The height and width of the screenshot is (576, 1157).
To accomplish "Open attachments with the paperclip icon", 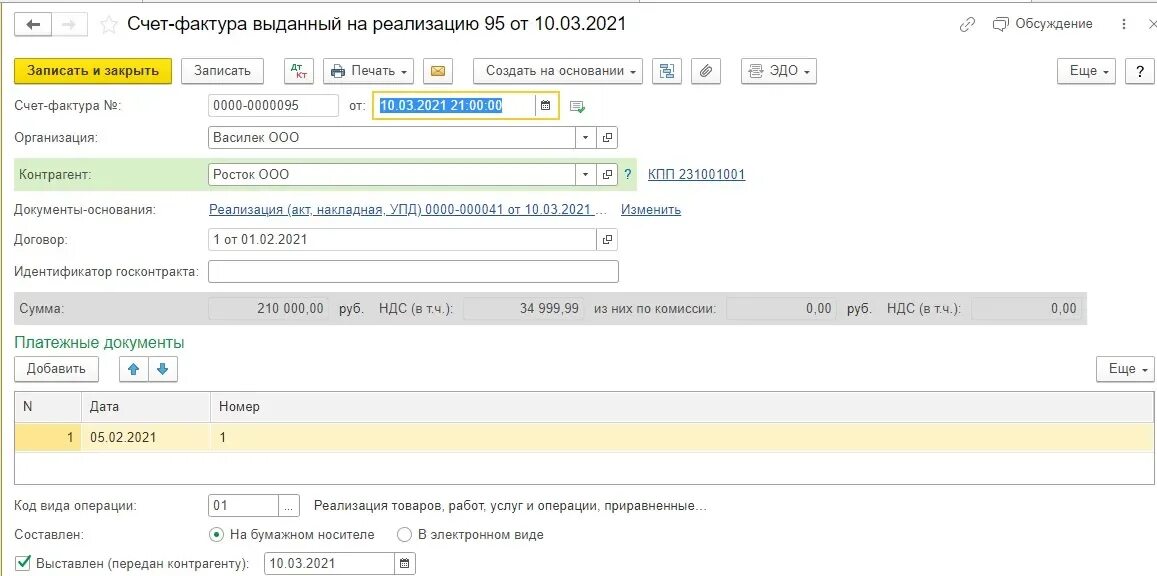I will click(706, 70).
